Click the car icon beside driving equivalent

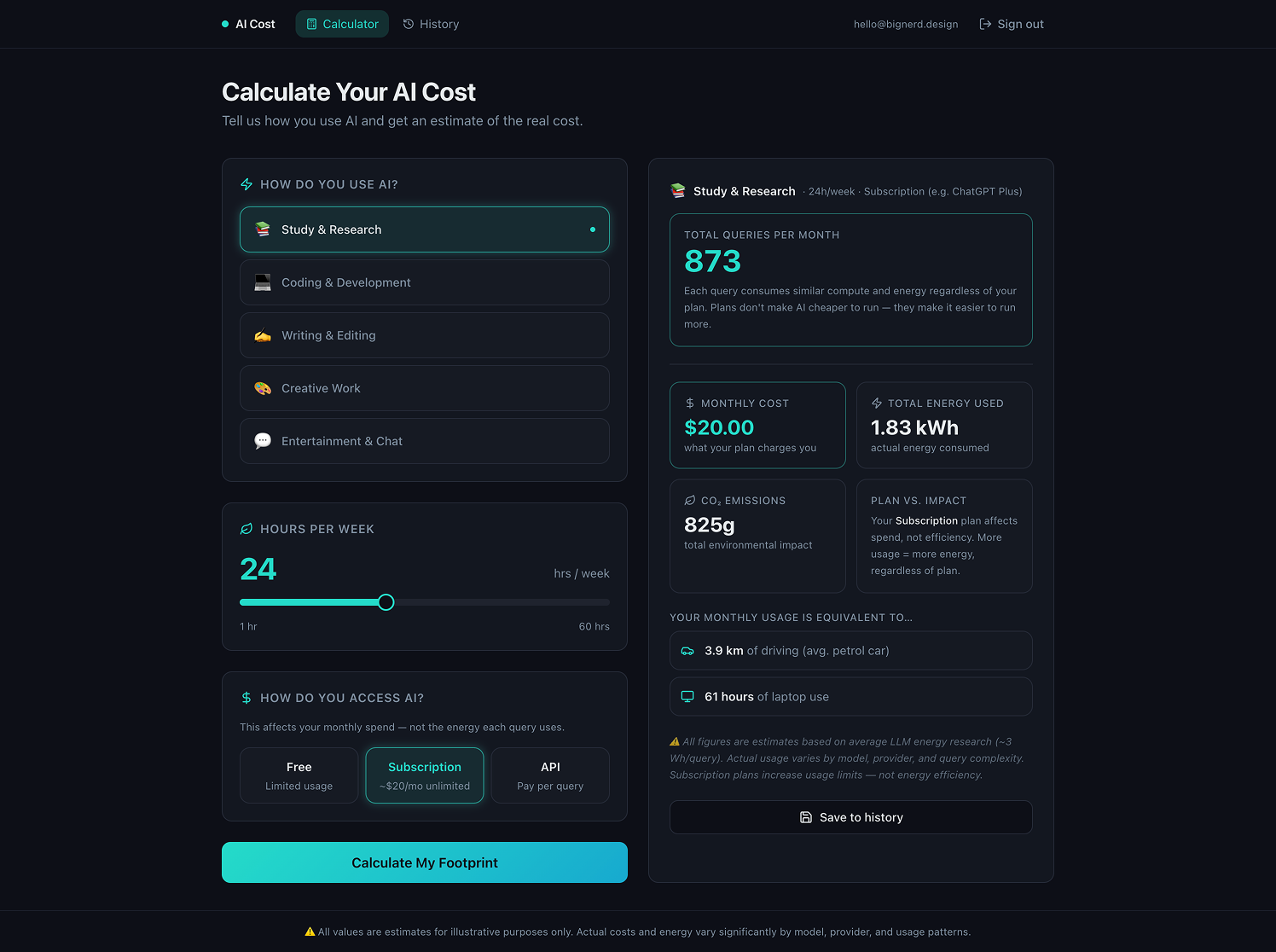tap(687, 651)
